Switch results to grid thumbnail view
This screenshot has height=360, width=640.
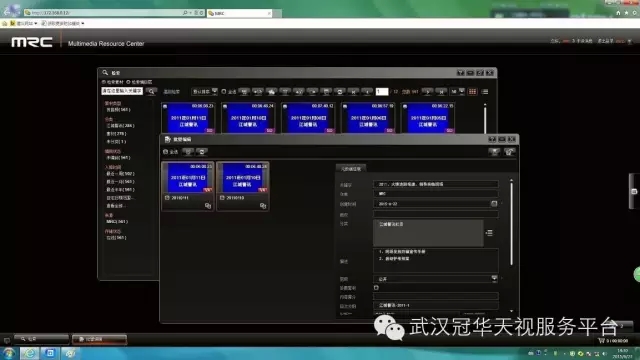tap(472, 92)
